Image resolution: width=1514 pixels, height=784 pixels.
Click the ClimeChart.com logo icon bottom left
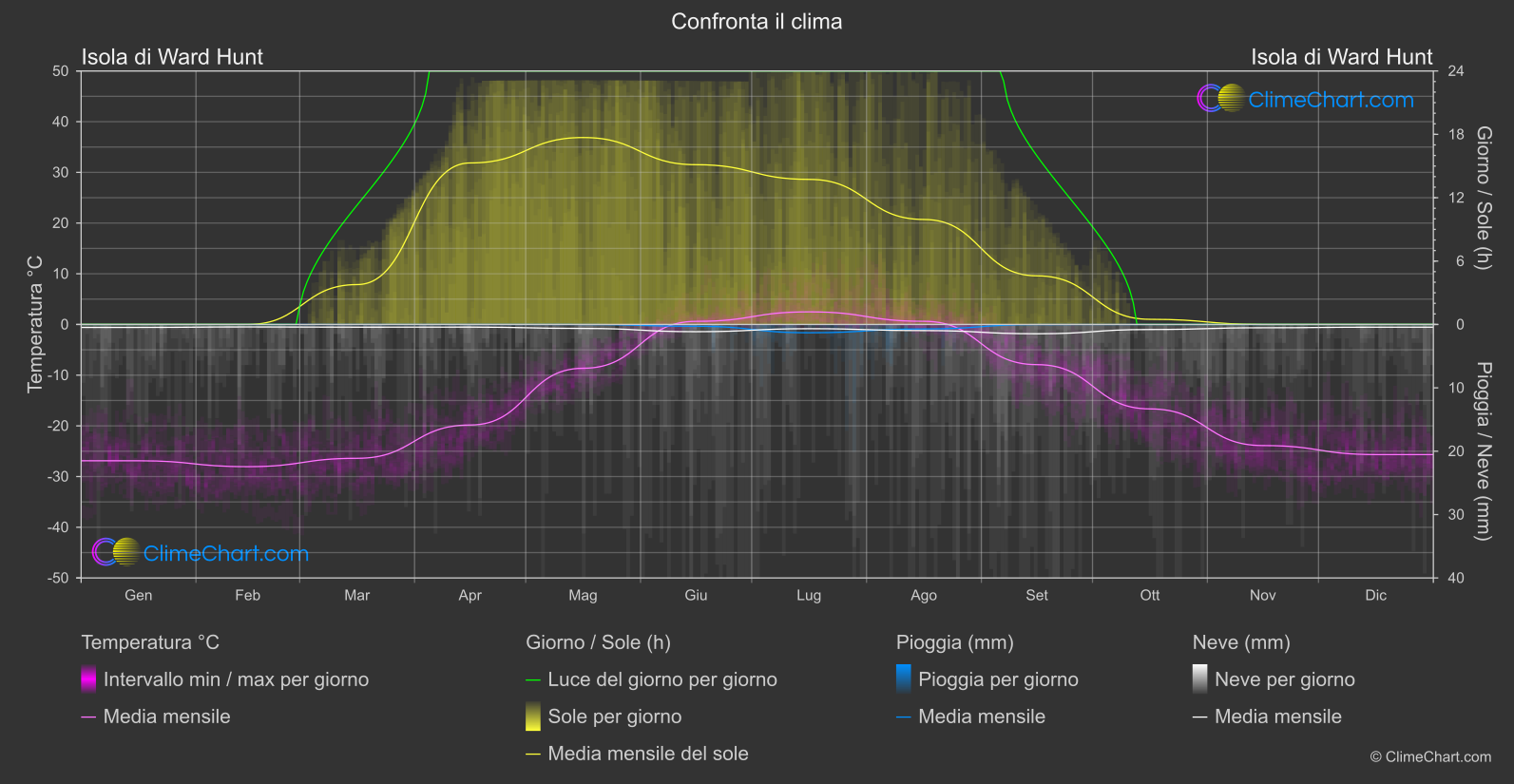(117, 552)
